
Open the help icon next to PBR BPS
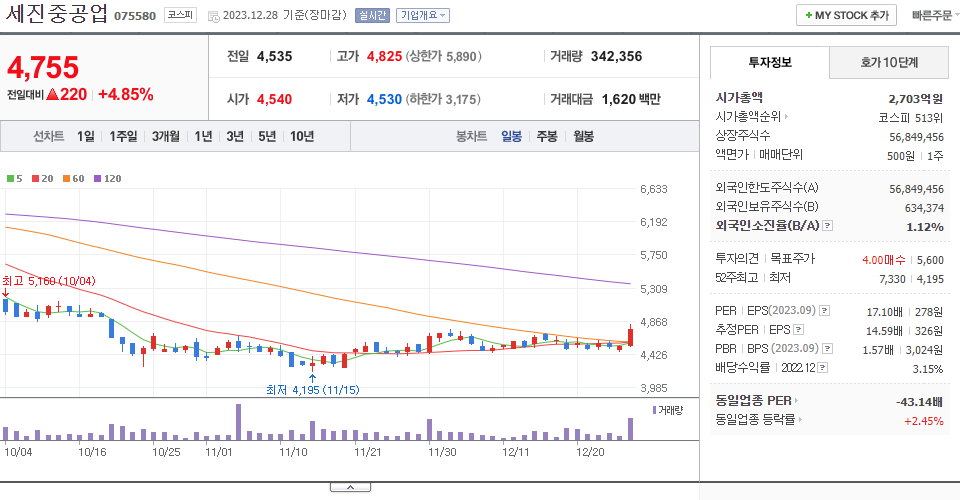827,349
